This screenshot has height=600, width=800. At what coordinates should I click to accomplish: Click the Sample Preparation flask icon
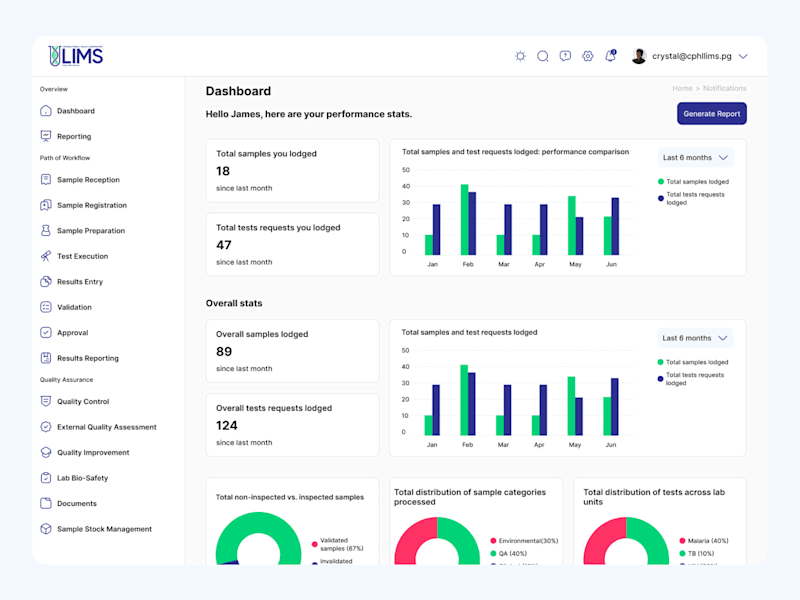(46, 231)
